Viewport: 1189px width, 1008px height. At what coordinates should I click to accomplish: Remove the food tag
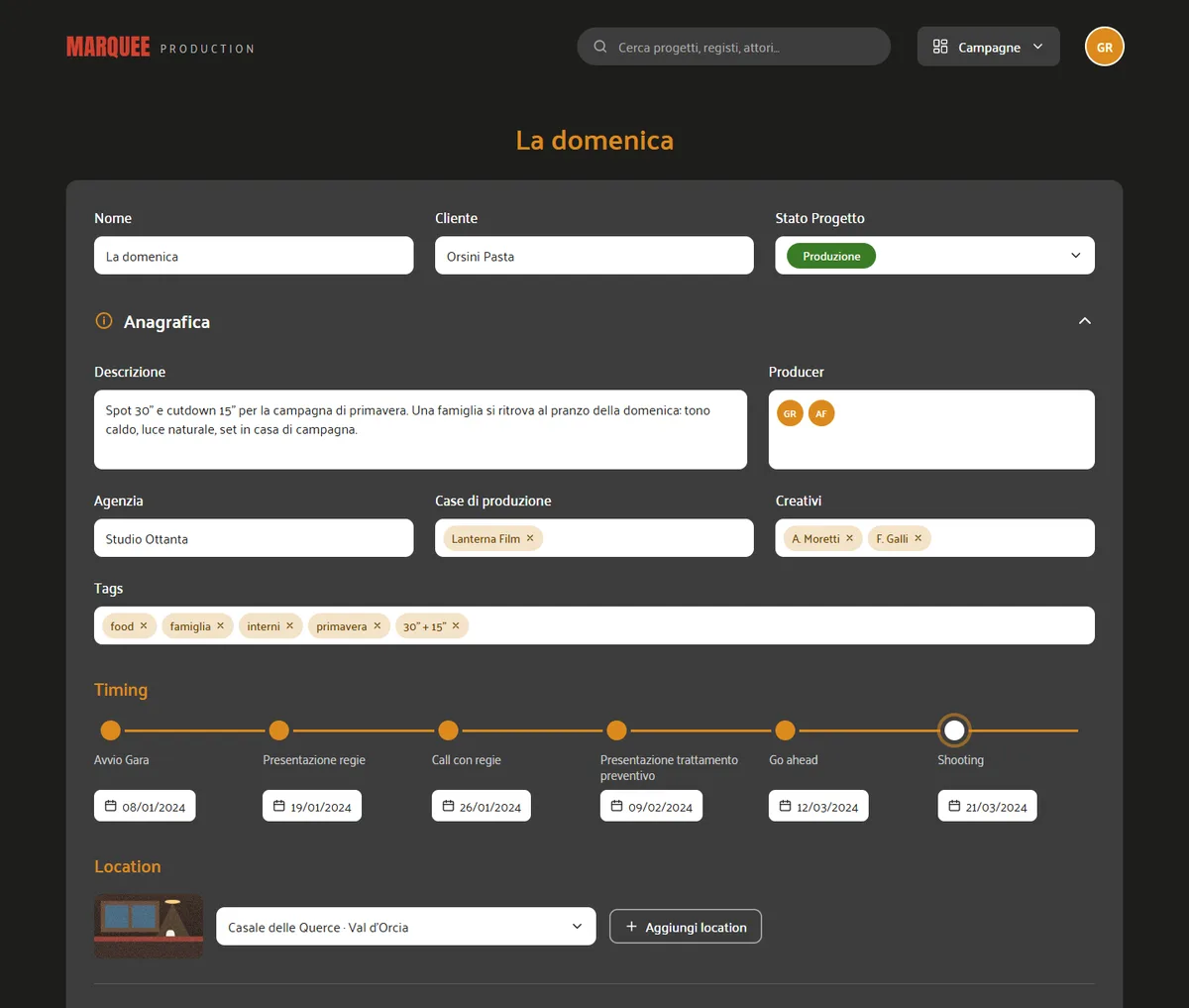[x=144, y=625]
